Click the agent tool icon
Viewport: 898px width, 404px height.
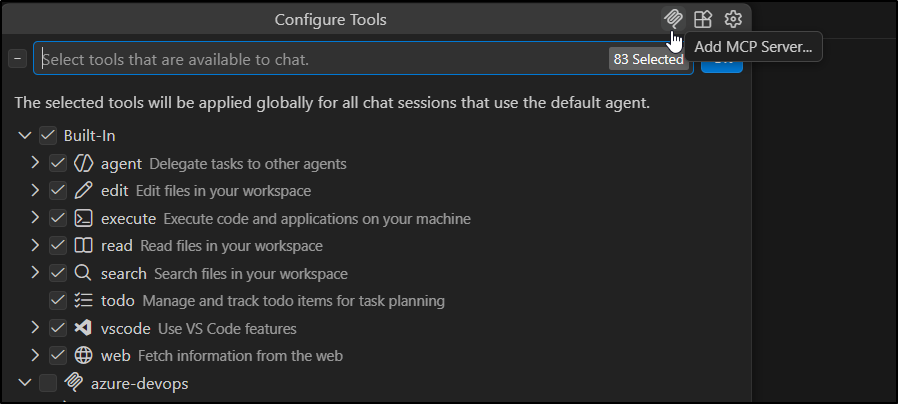point(84,163)
